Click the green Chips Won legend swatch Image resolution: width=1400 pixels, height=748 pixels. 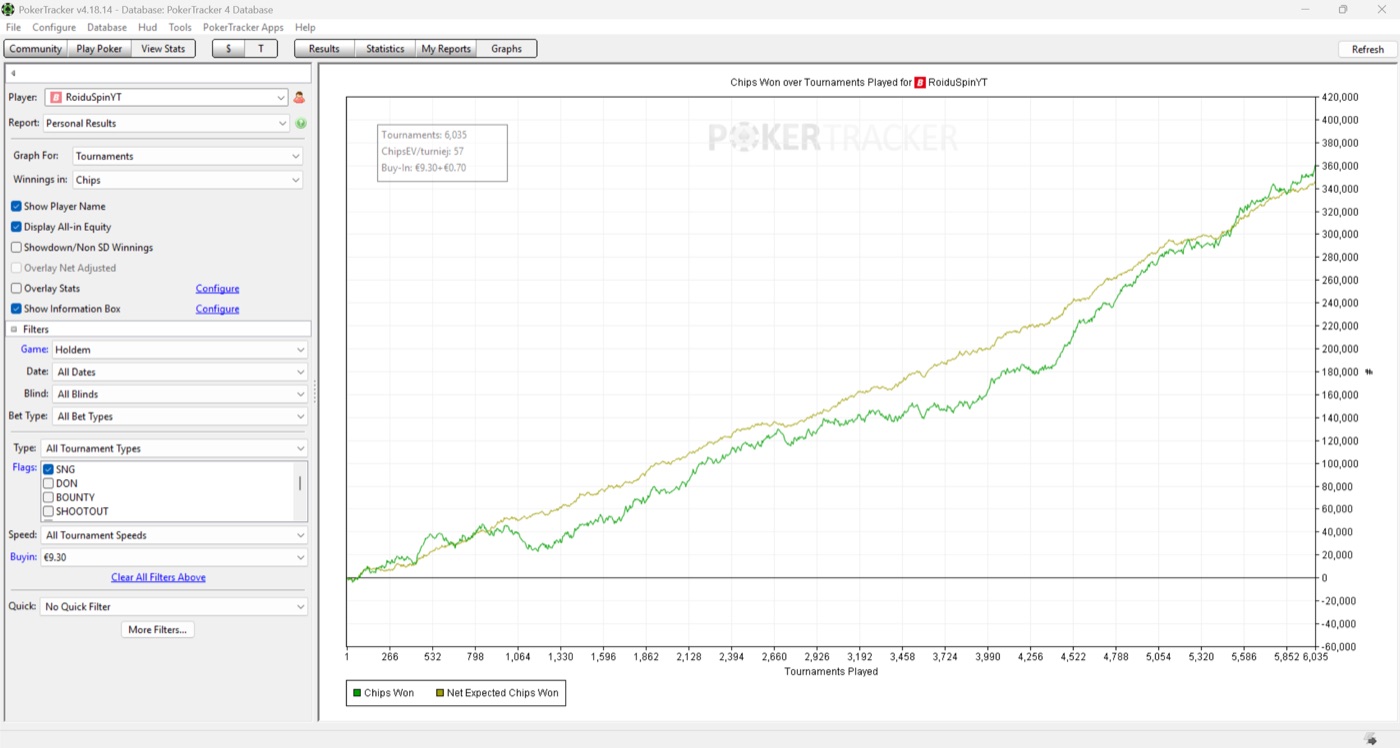(357, 693)
